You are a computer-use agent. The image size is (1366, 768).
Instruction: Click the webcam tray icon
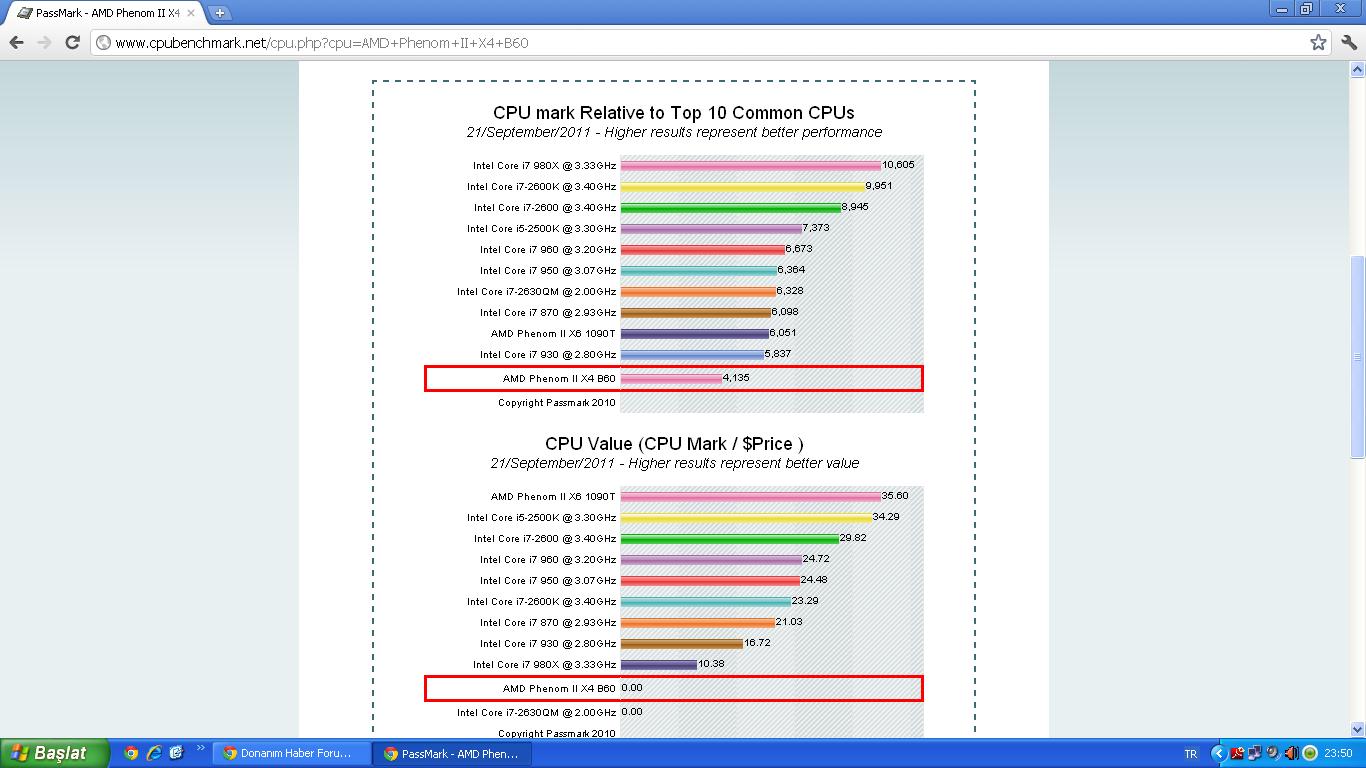(1272, 753)
